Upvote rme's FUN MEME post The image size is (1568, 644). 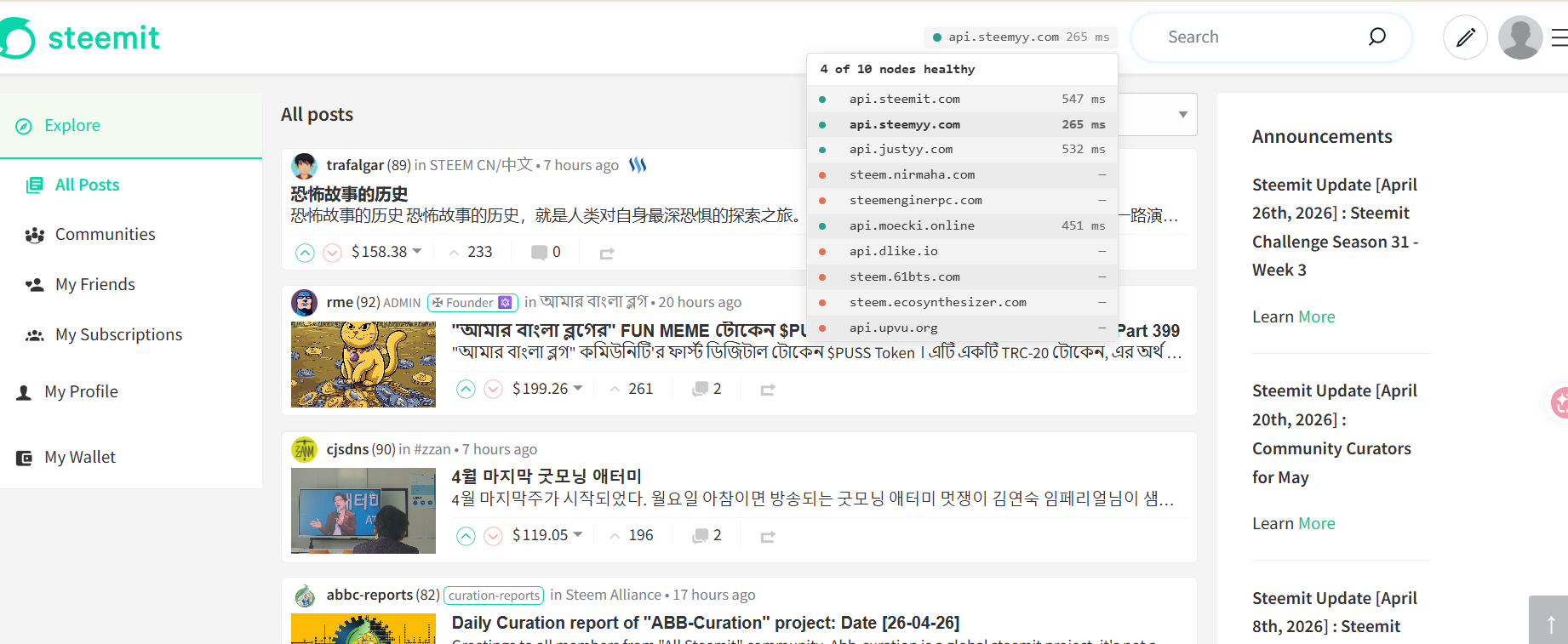[x=466, y=390]
